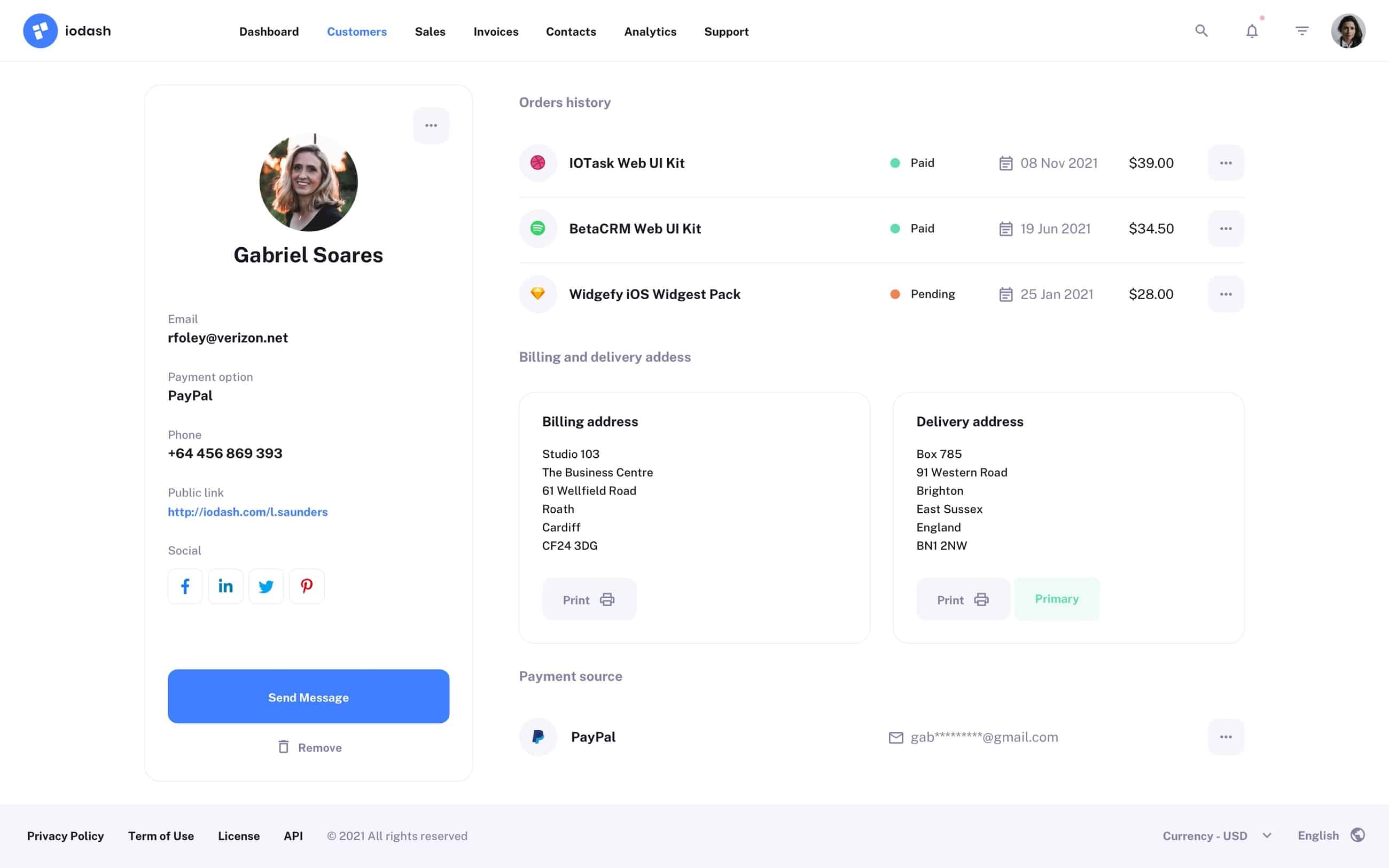The height and width of the screenshot is (868, 1389).
Task: Open Gabriel's Facebook profile icon
Action: (185, 586)
